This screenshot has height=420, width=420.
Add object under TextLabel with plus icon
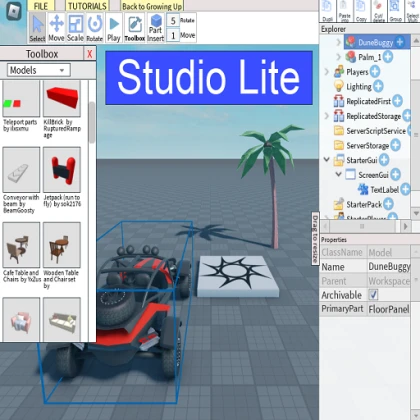point(405,189)
